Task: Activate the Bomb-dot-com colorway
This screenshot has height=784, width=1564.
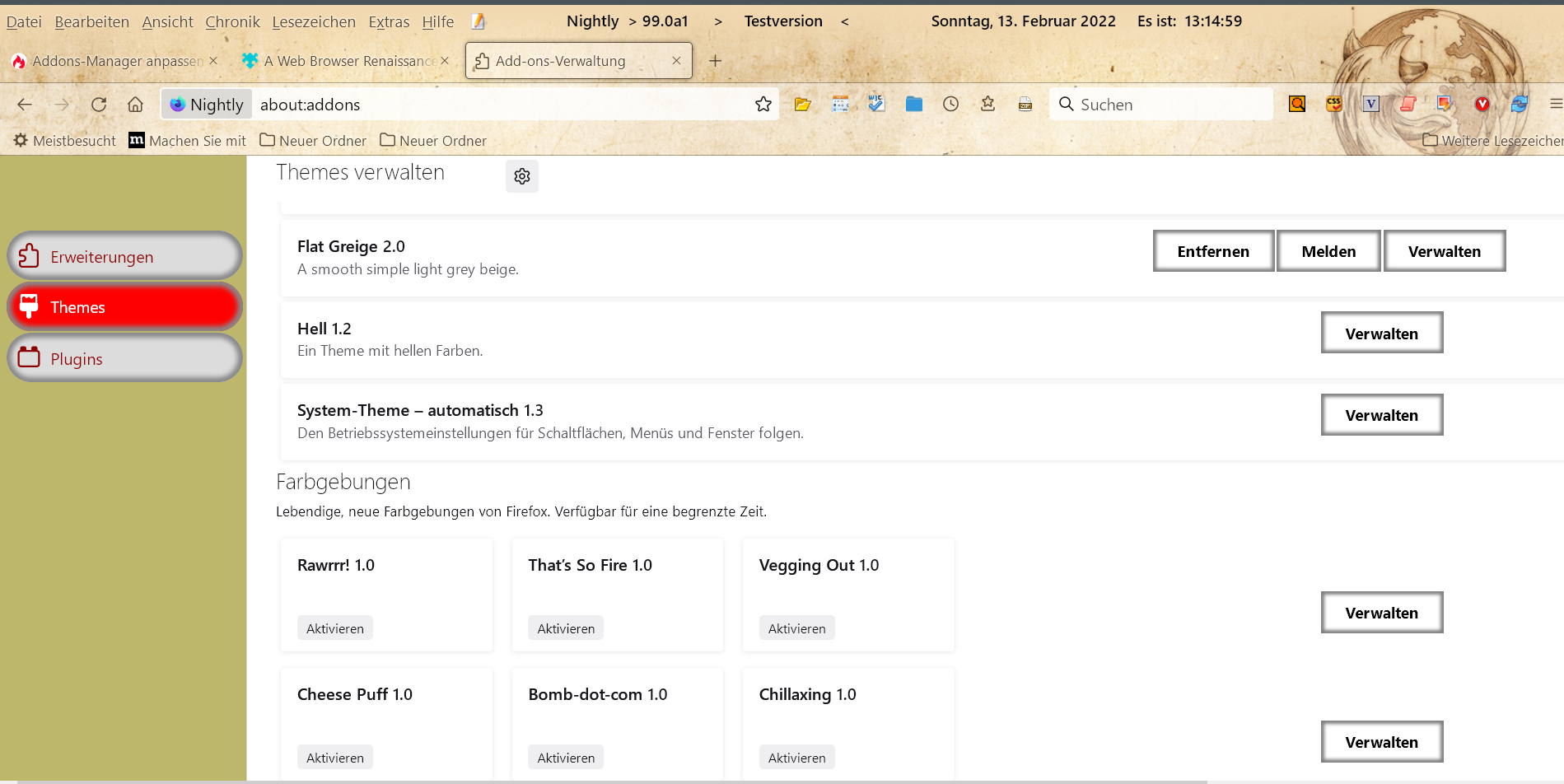Action: (x=566, y=758)
